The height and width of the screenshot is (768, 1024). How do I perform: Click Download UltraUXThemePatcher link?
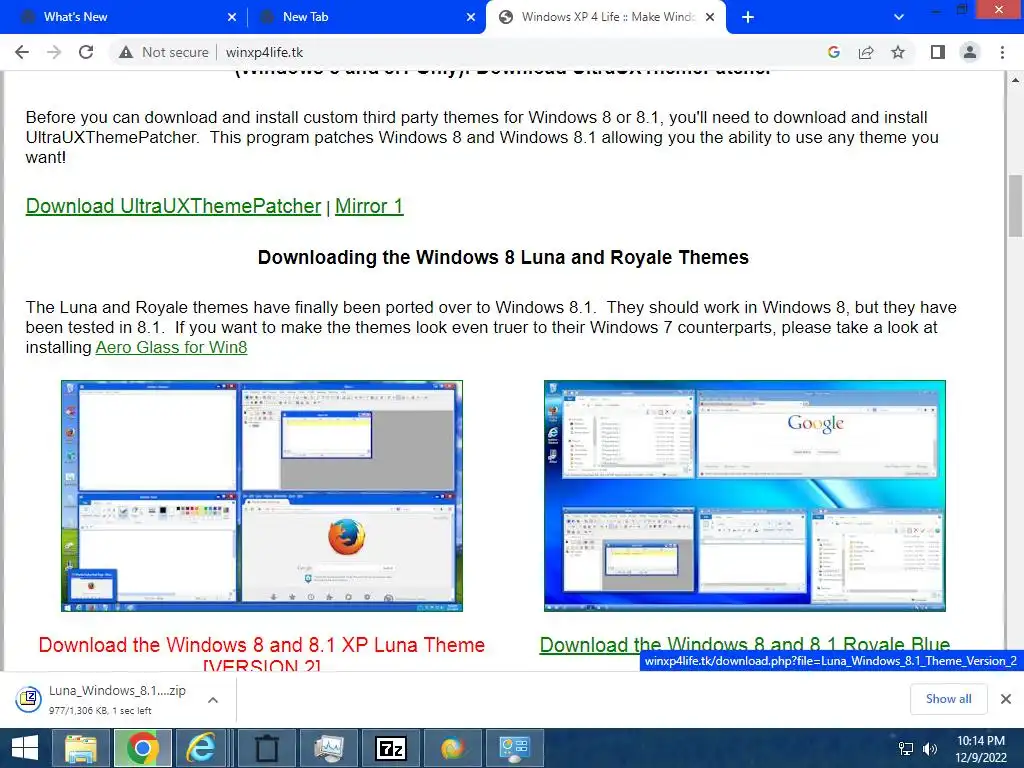(x=173, y=206)
